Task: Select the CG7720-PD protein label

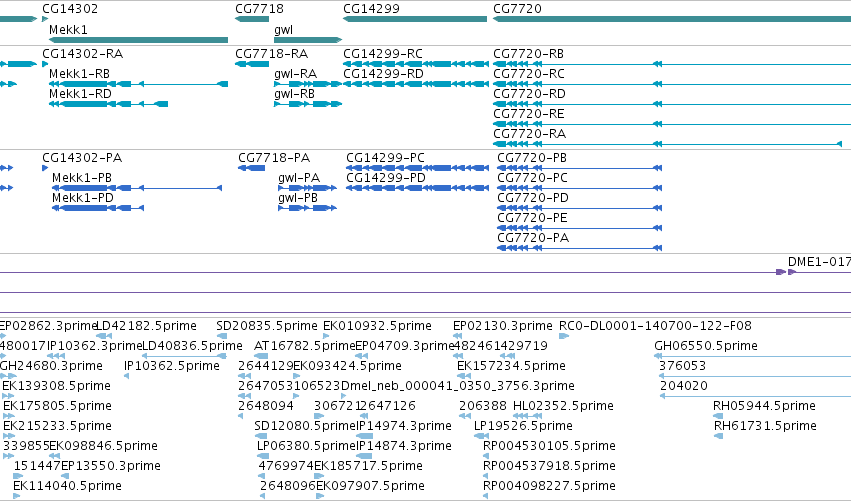Action: point(533,198)
